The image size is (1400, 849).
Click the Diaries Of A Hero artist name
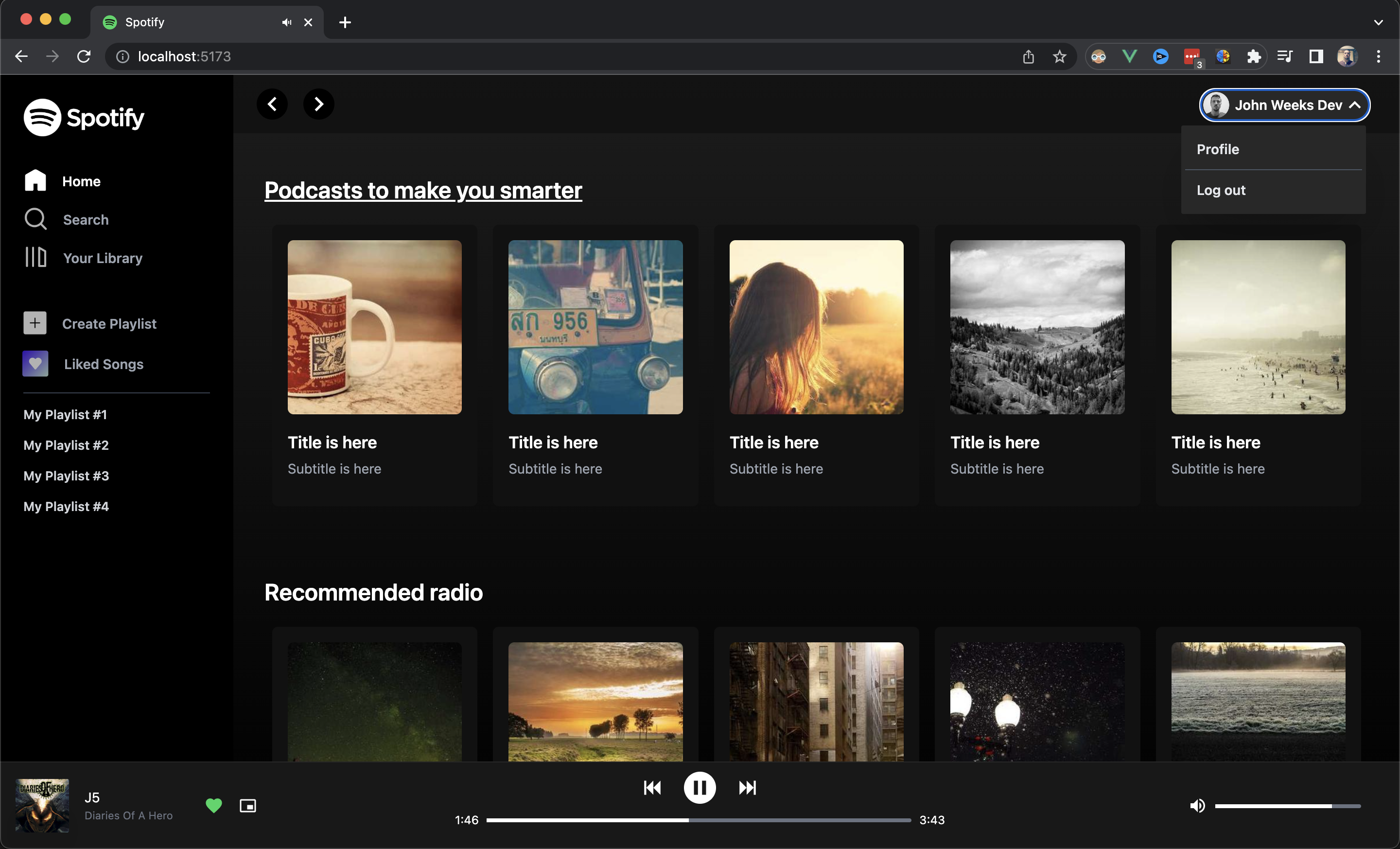pyautogui.click(x=128, y=815)
